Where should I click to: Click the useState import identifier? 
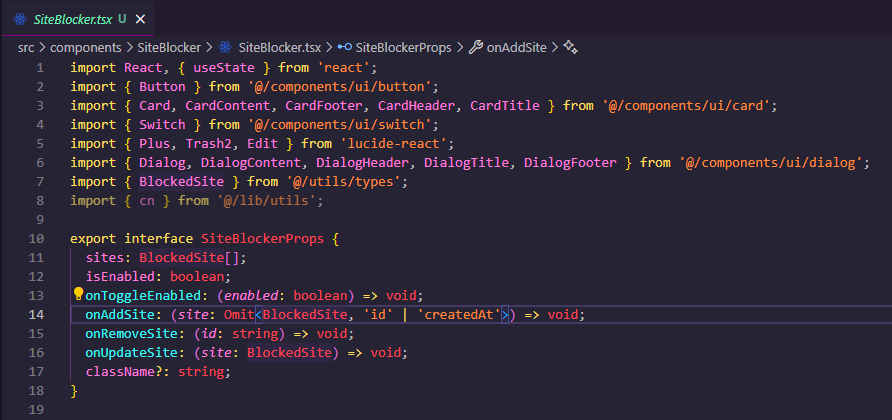pyautogui.click(x=224, y=68)
